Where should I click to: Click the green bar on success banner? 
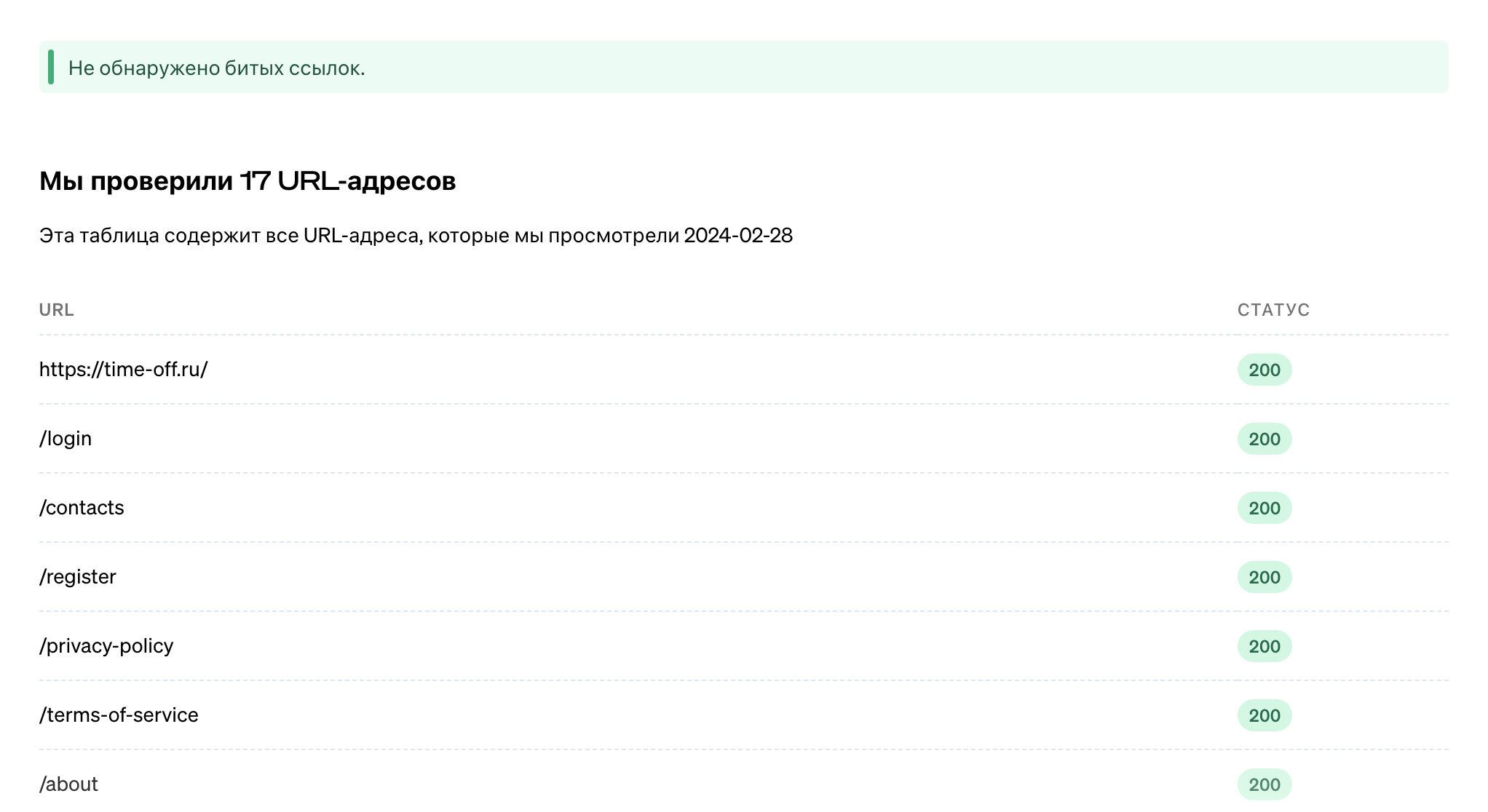[51, 67]
